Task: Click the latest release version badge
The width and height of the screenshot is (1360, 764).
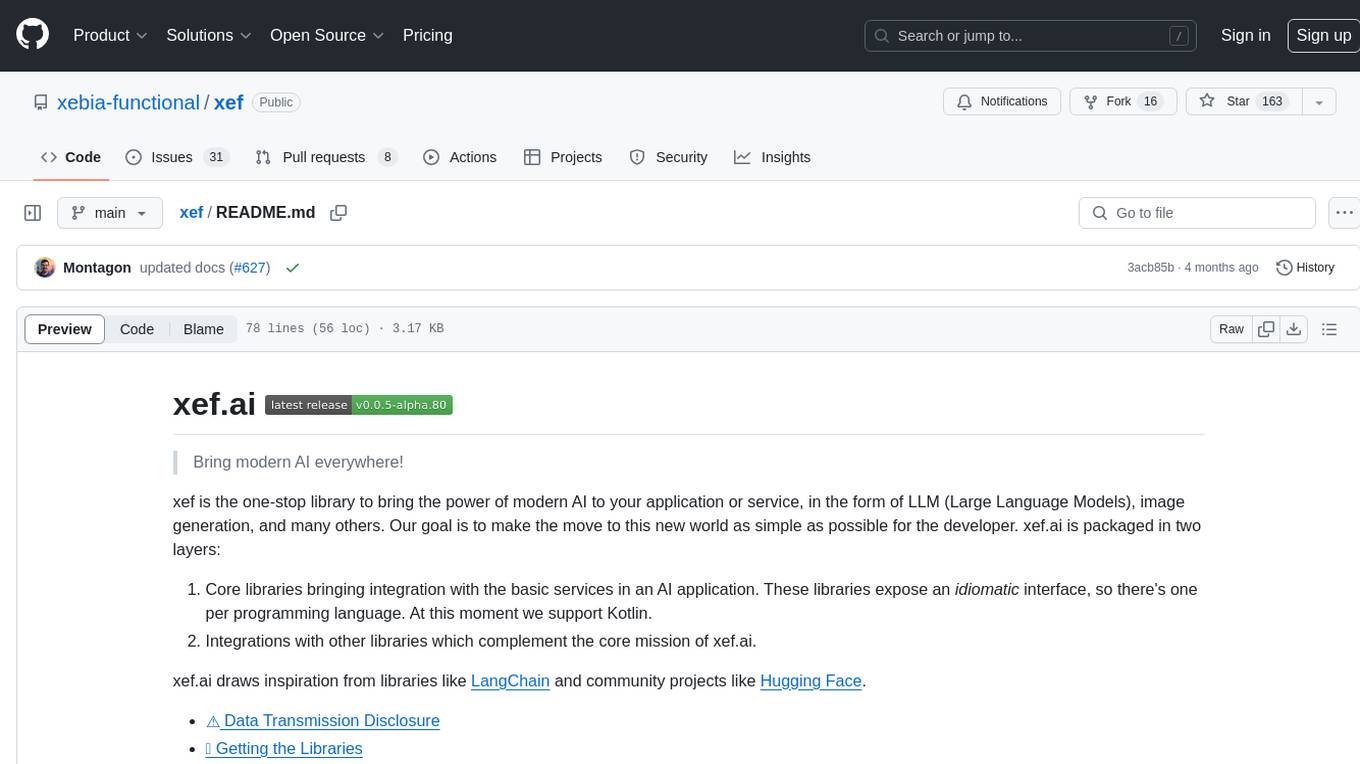Action: [x=359, y=405]
